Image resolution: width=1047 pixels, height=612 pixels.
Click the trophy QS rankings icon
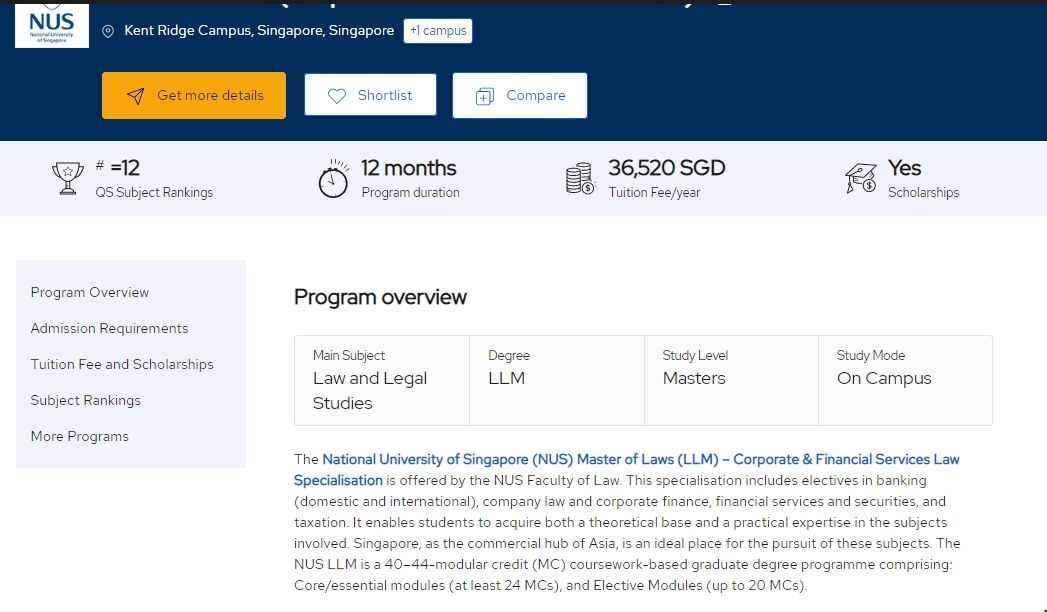pos(67,179)
